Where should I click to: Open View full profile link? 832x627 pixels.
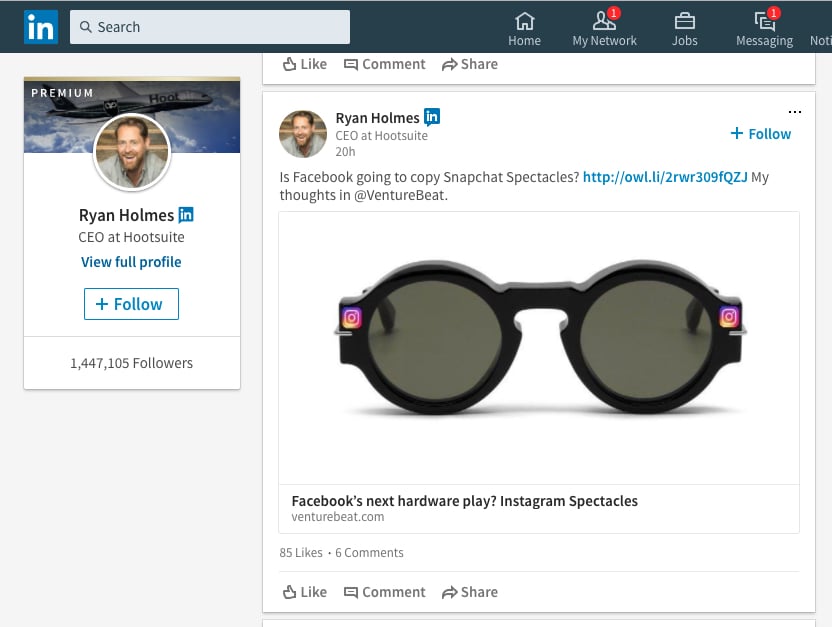coord(131,262)
